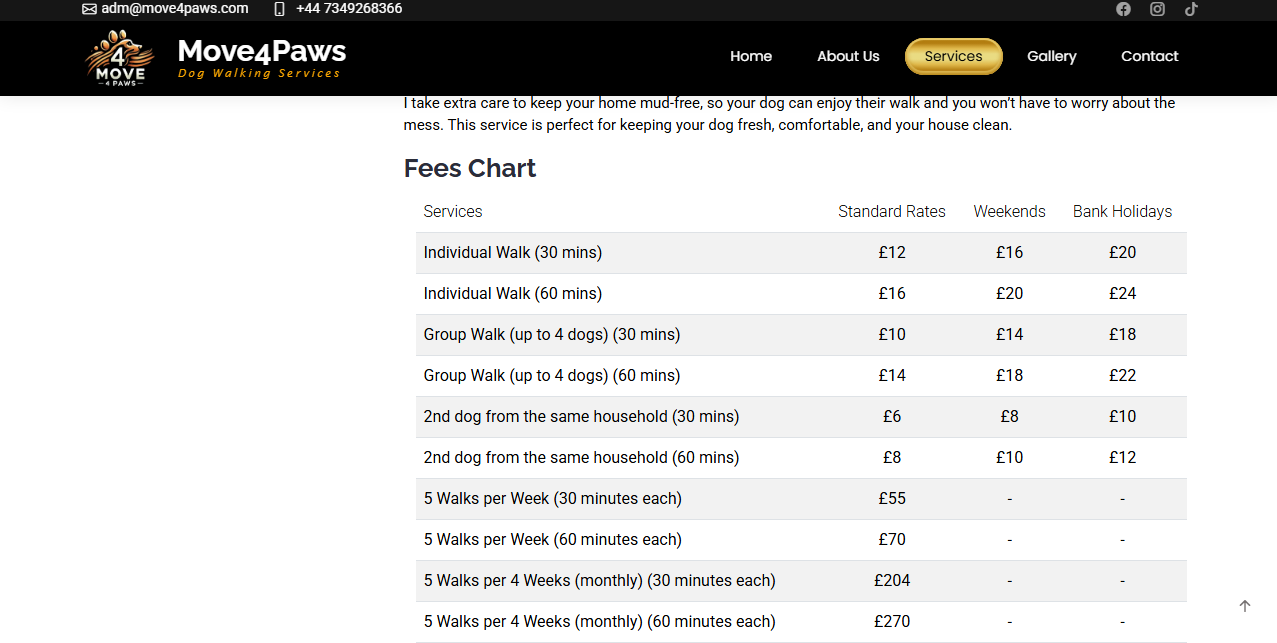Click the envelope email icon
Viewport: 1277px width, 643px height.
(89, 9)
